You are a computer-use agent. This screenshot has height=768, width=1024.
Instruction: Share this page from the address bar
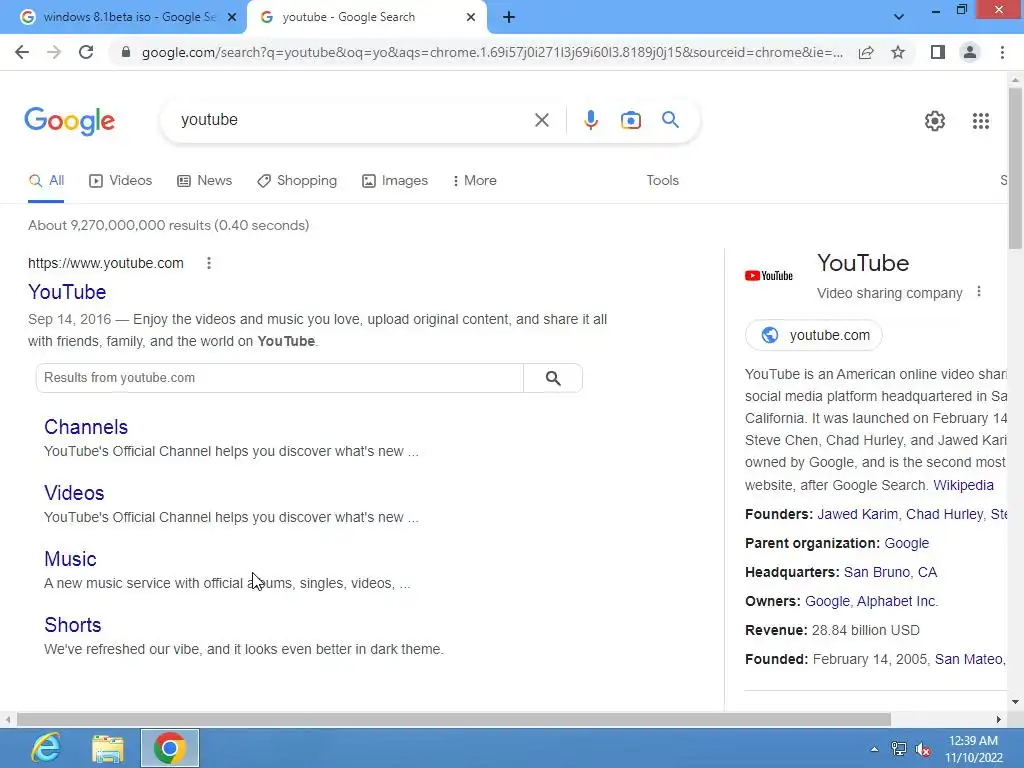coord(866,52)
